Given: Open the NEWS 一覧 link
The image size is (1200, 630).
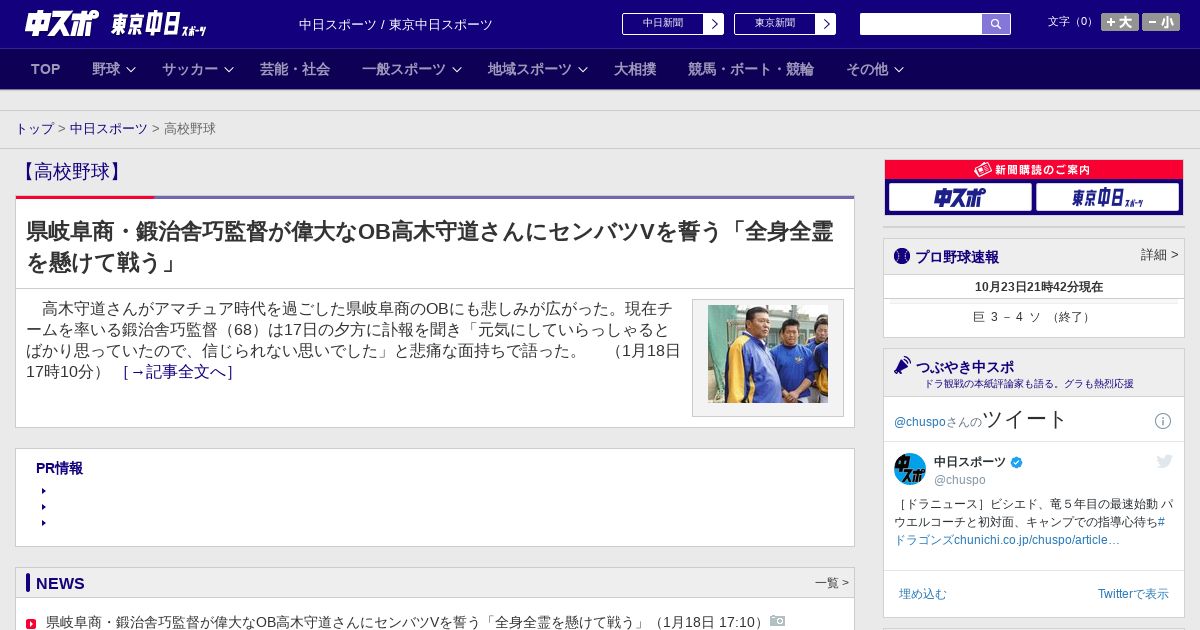Looking at the screenshot, I should click(x=831, y=583).
